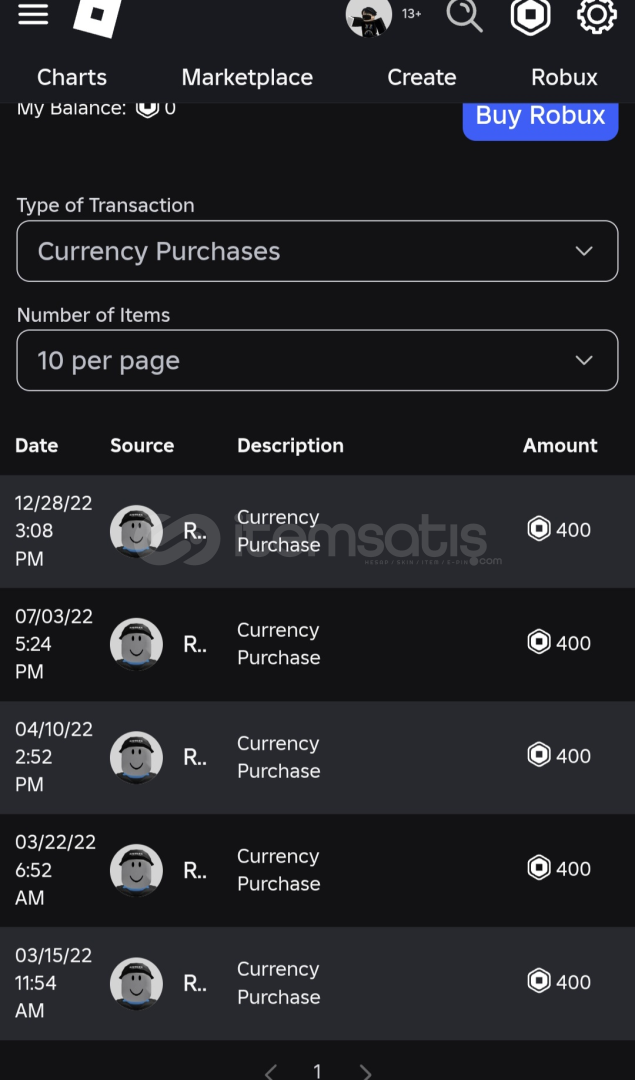Open the settings gear icon

pyautogui.click(x=596, y=16)
